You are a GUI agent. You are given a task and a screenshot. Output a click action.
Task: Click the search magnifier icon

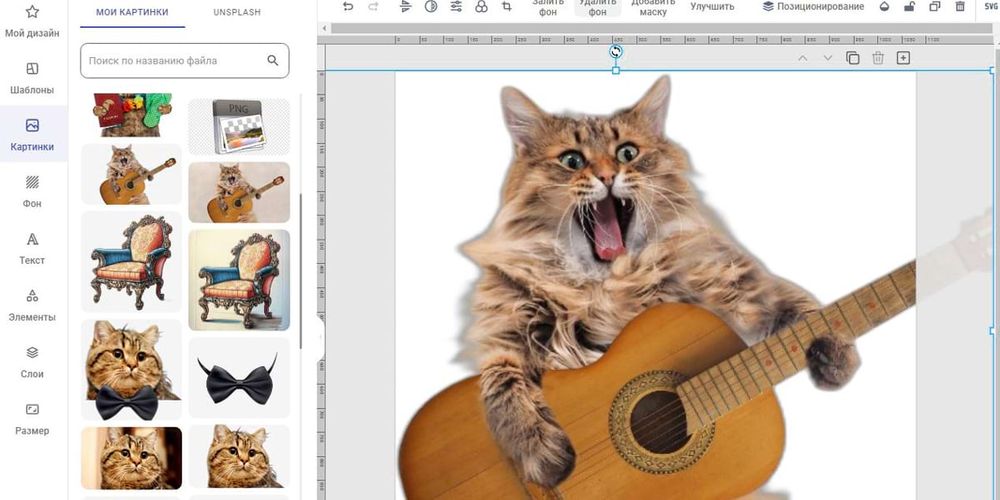[273, 61]
